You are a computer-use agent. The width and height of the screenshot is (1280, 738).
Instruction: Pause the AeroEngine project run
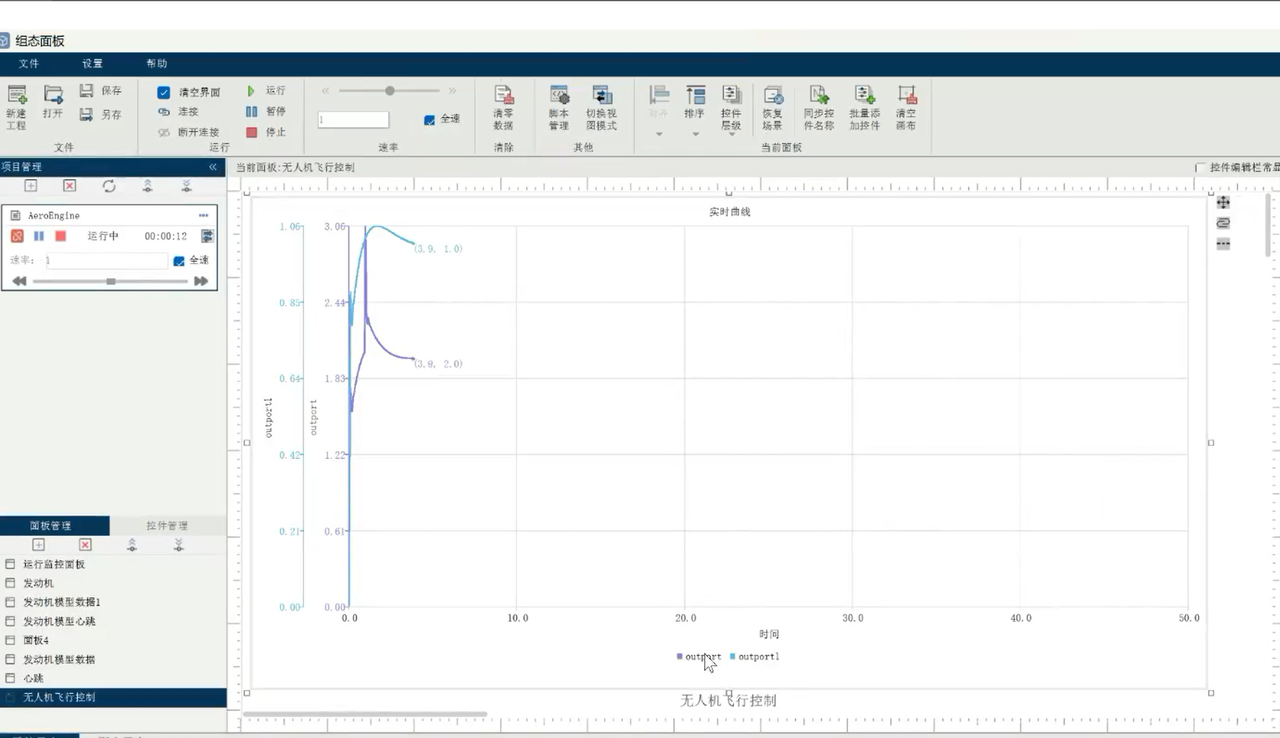click(x=39, y=236)
